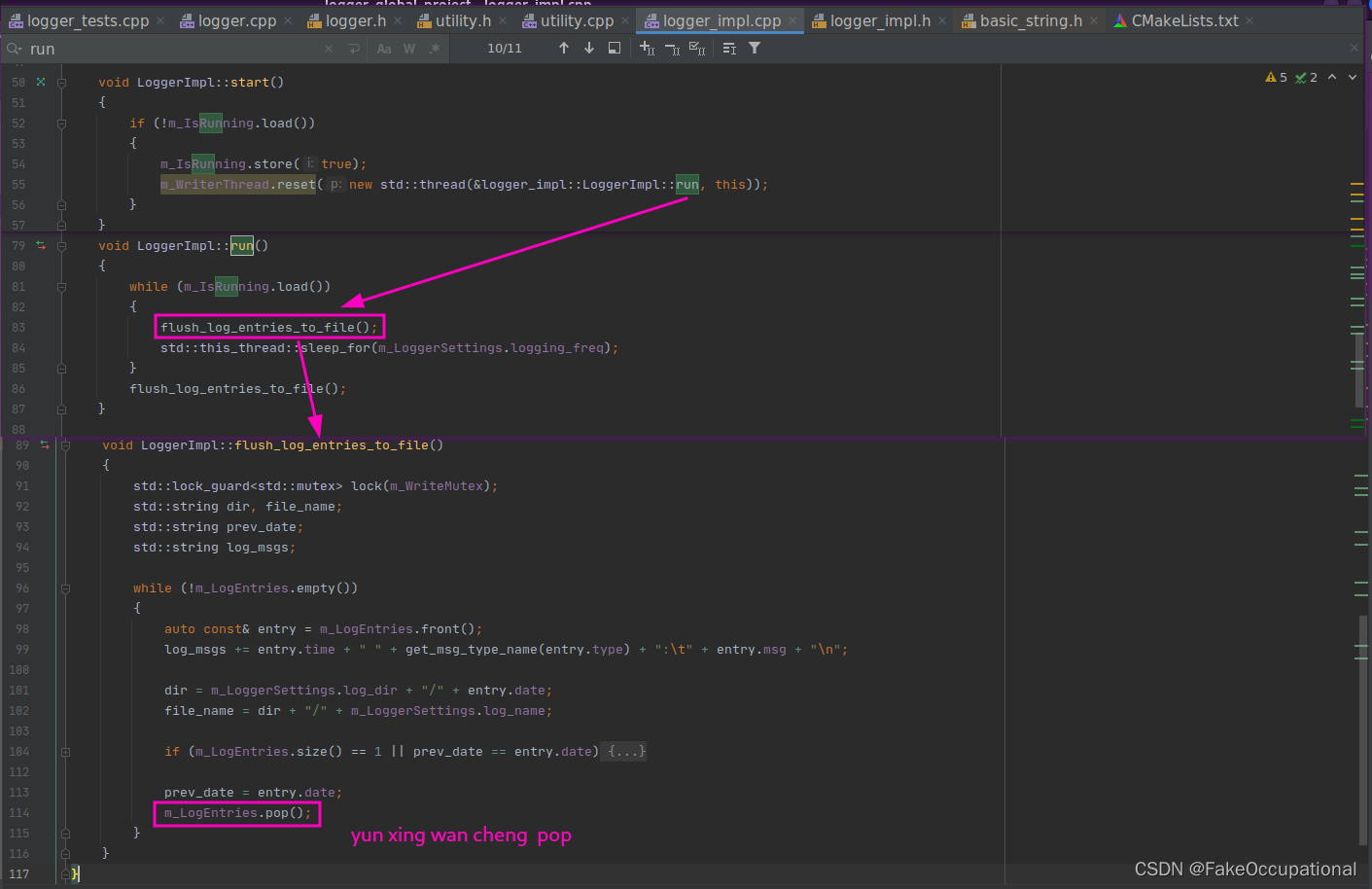The image size is (1372, 889).
Task: Collapse flush_log_entries_to_file fold at line 89
Action: tap(65, 445)
